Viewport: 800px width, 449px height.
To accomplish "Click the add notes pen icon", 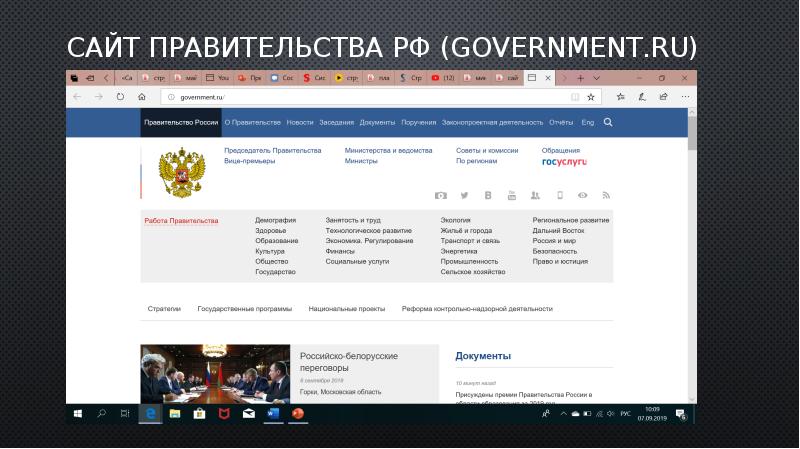I will coord(642,96).
